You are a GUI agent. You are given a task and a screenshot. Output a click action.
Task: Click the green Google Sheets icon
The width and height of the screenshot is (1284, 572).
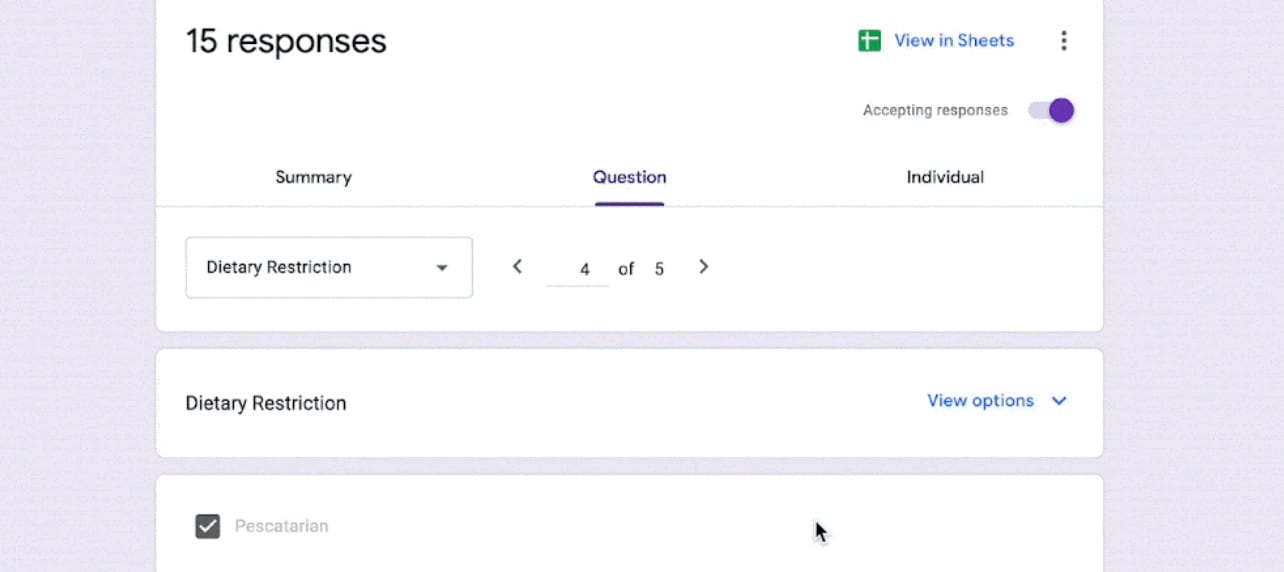pyautogui.click(x=869, y=41)
